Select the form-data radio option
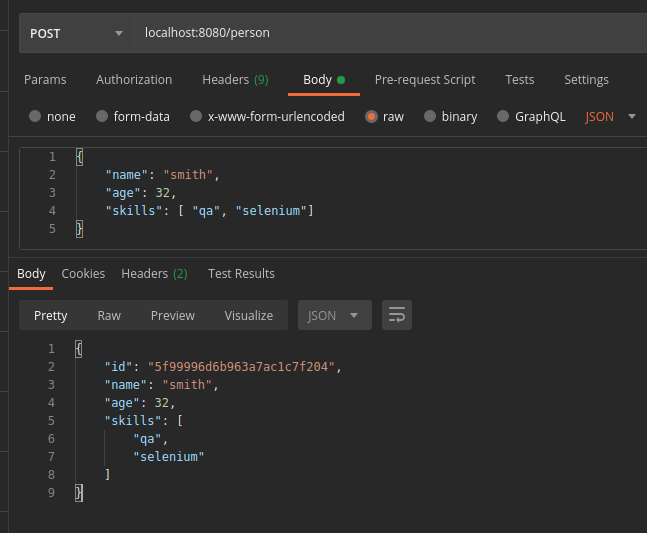The height and width of the screenshot is (533, 647). 101,116
